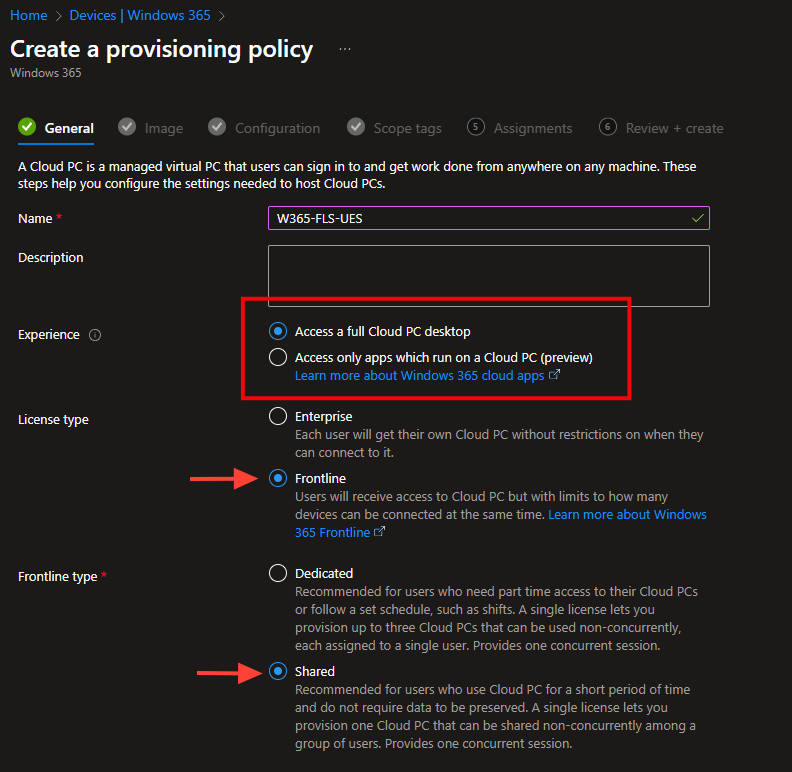
Task: Click the Experience info icon
Action: click(x=95, y=335)
